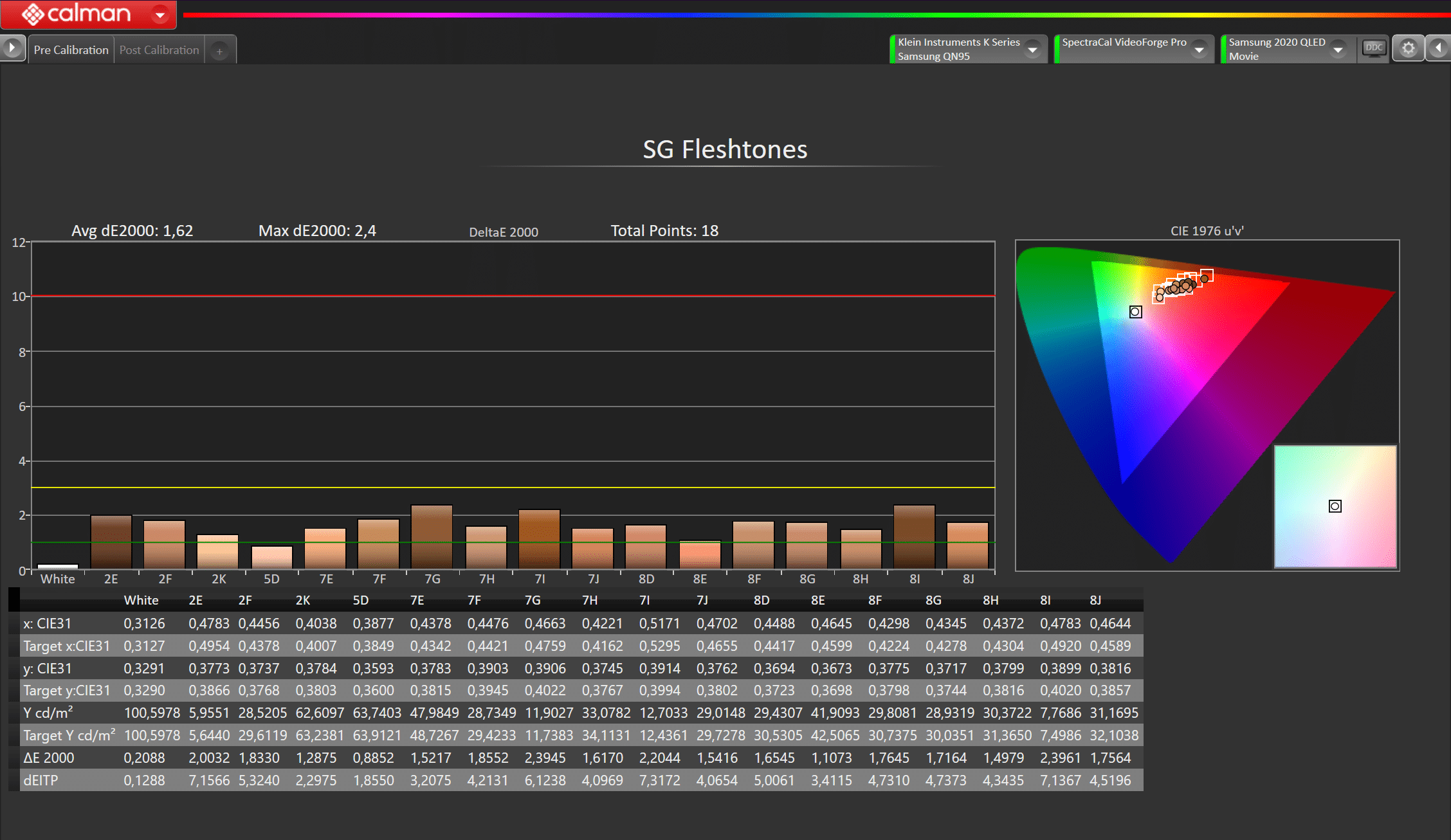1451x840 pixels.
Task: Click the 8I bar in DeltaE chart
Action: coord(914,537)
